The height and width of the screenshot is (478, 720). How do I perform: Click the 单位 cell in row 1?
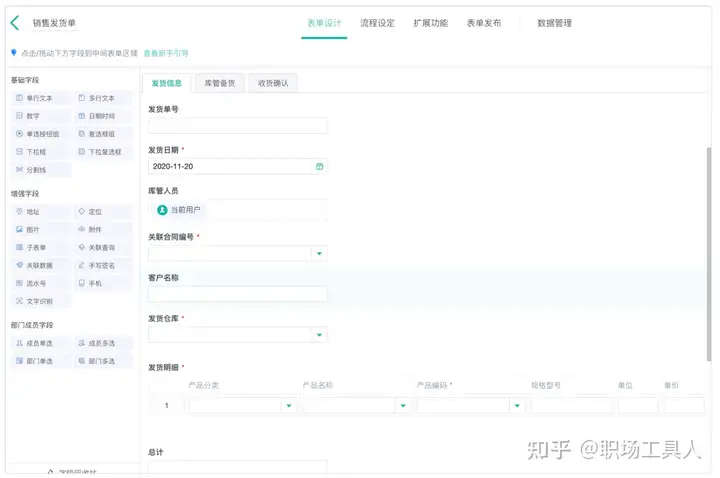637,405
